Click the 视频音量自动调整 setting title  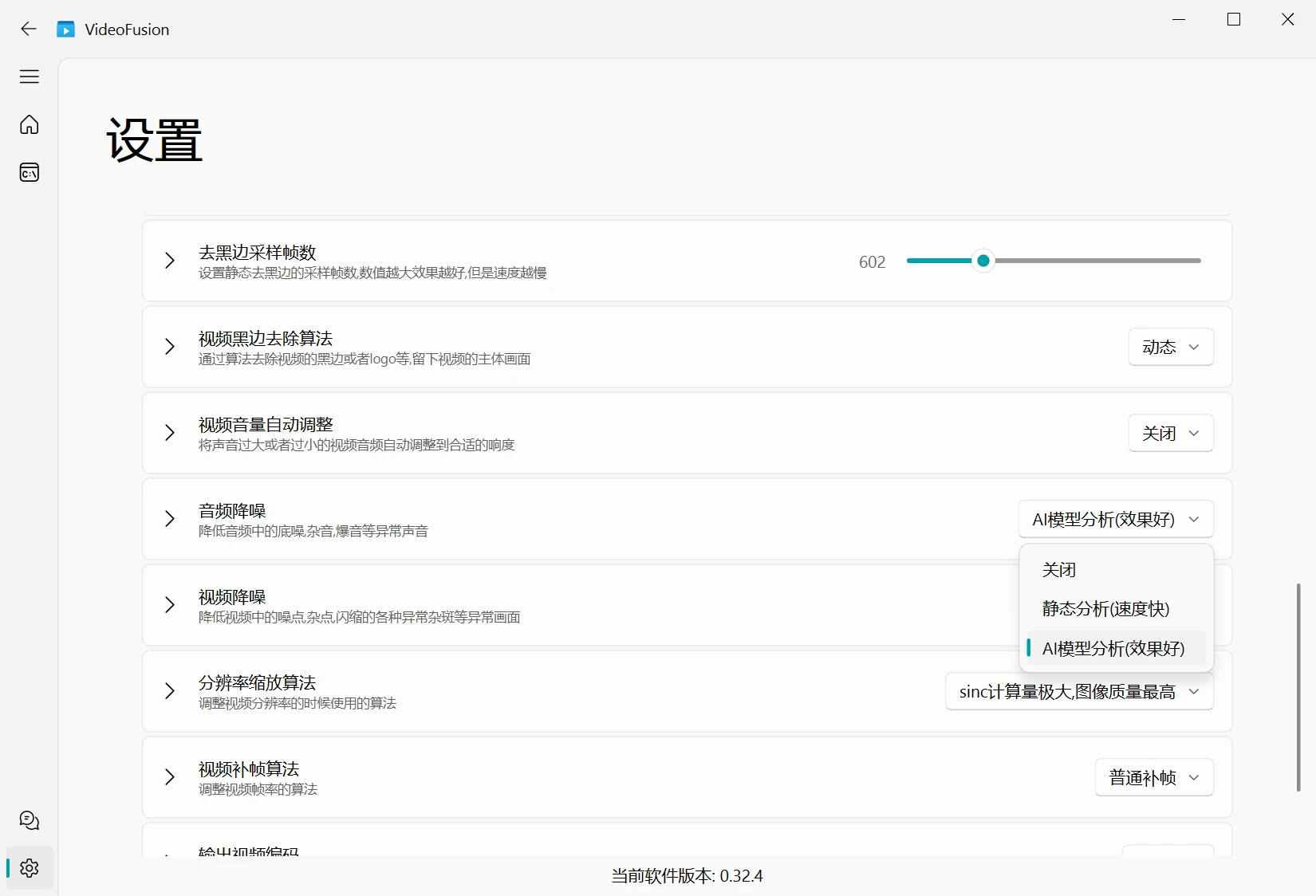coord(266,424)
